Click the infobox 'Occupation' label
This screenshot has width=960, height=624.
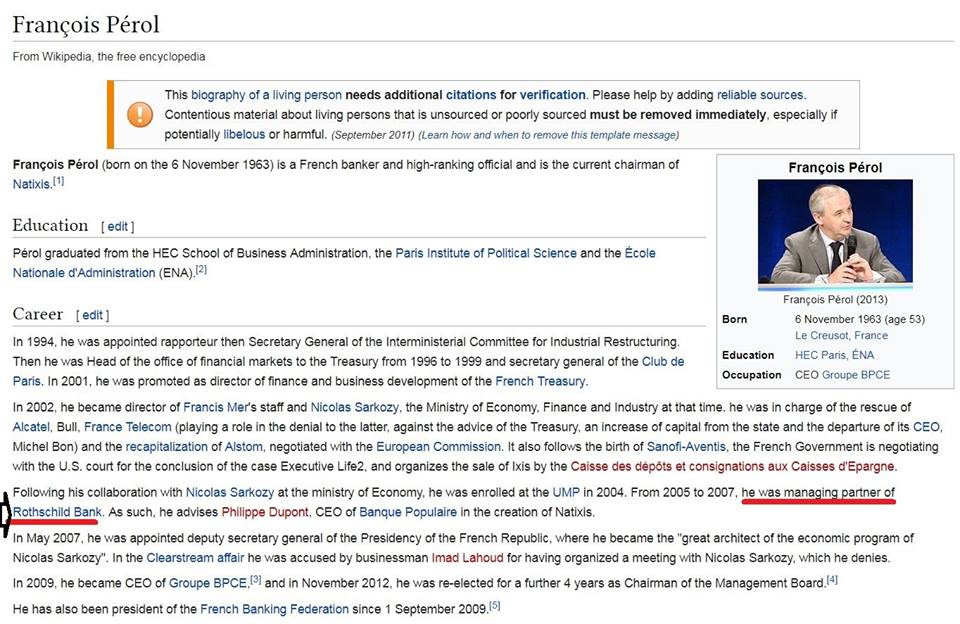click(751, 375)
